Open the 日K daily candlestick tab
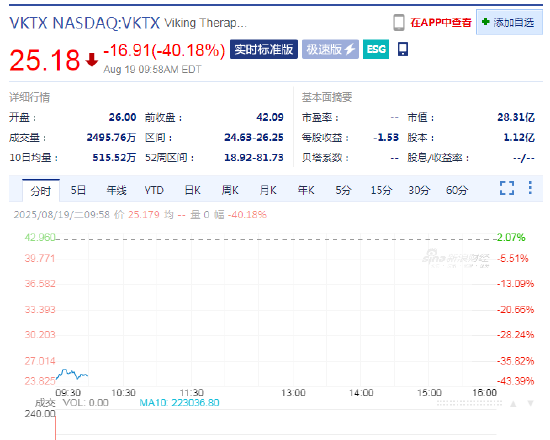Image resolution: width=550 pixels, height=440 pixels. (x=193, y=190)
